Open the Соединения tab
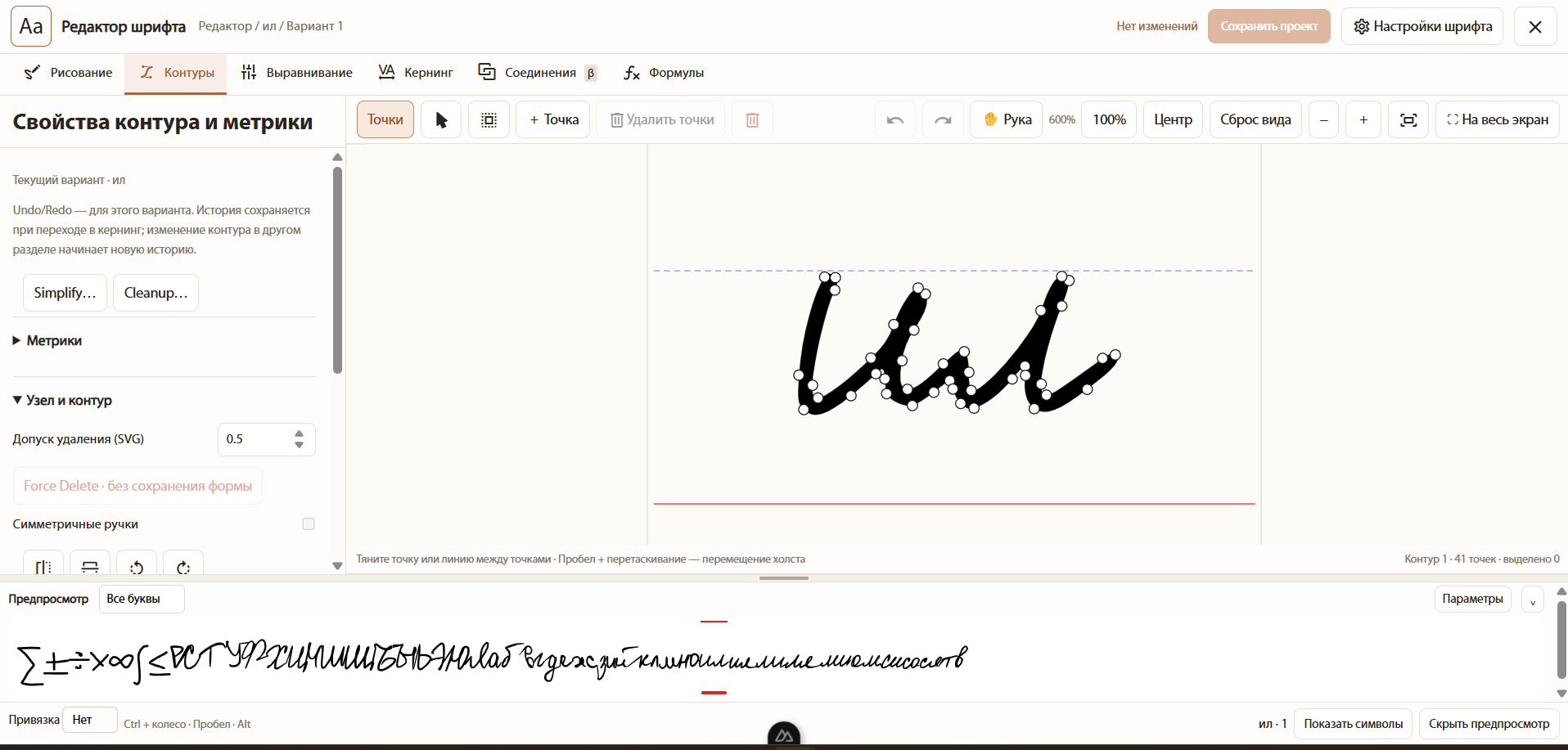Screen dimensions: 1568x750 (x=538, y=73)
